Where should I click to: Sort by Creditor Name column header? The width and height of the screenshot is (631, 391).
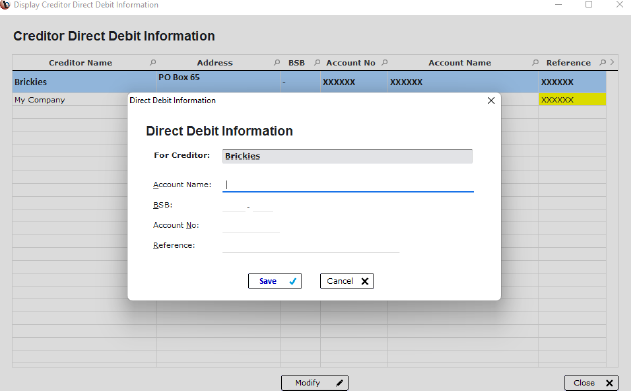coord(80,63)
